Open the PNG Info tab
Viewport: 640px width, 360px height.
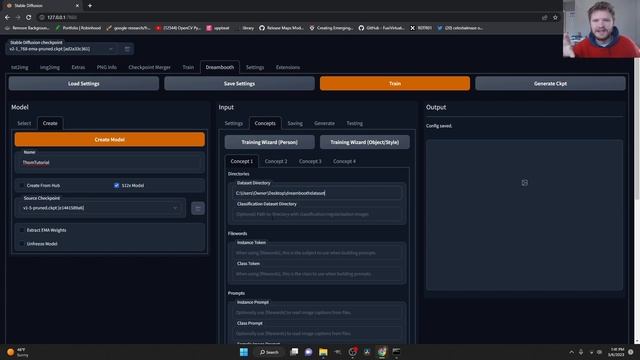(107, 67)
